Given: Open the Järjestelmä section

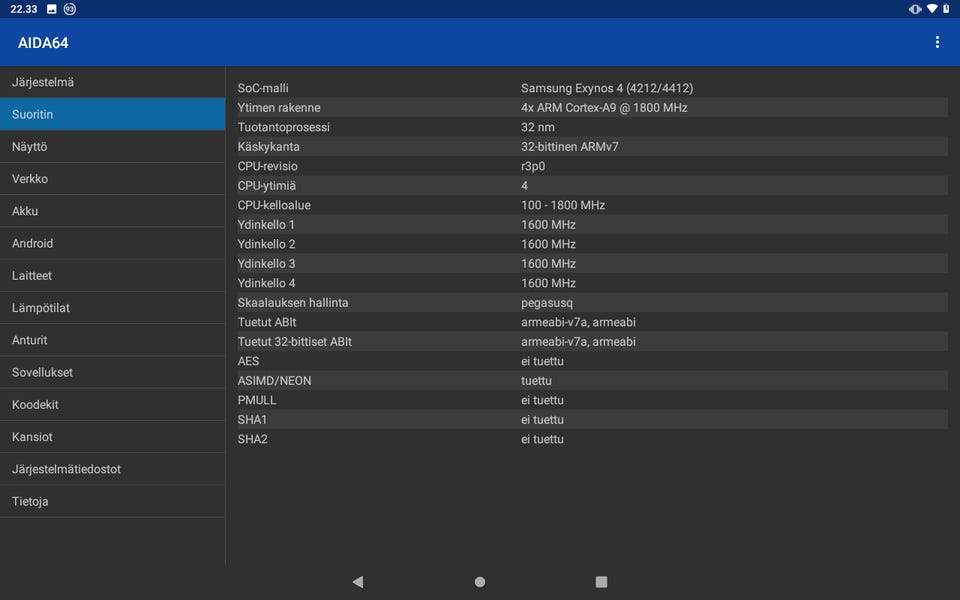Looking at the screenshot, I should pyautogui.click(x=113, y=82).
